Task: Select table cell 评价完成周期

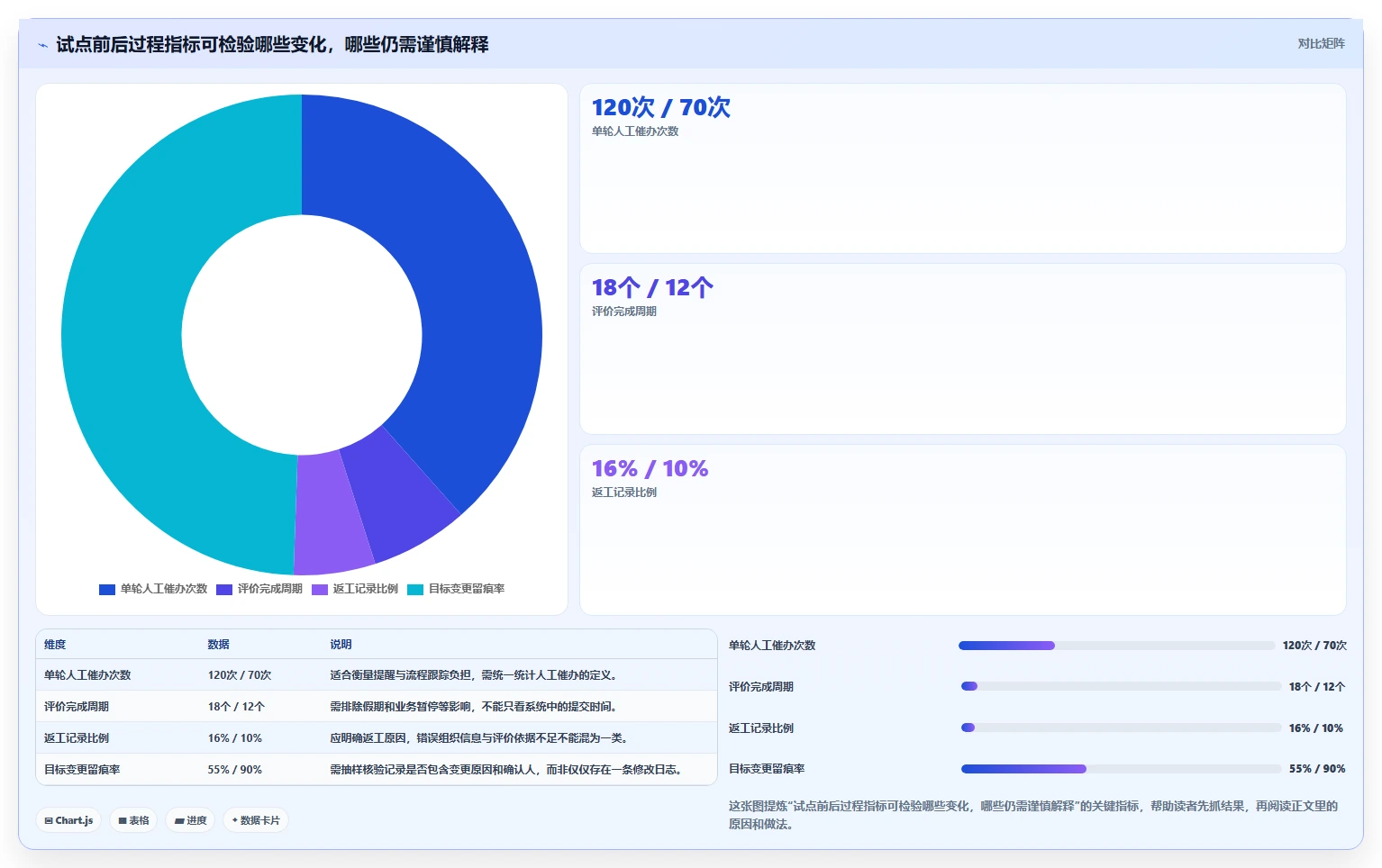Action: (77, 707)
